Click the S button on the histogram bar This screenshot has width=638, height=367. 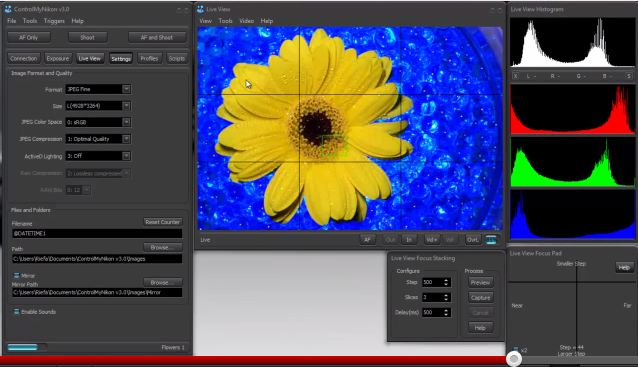click(x=629, y=76)
